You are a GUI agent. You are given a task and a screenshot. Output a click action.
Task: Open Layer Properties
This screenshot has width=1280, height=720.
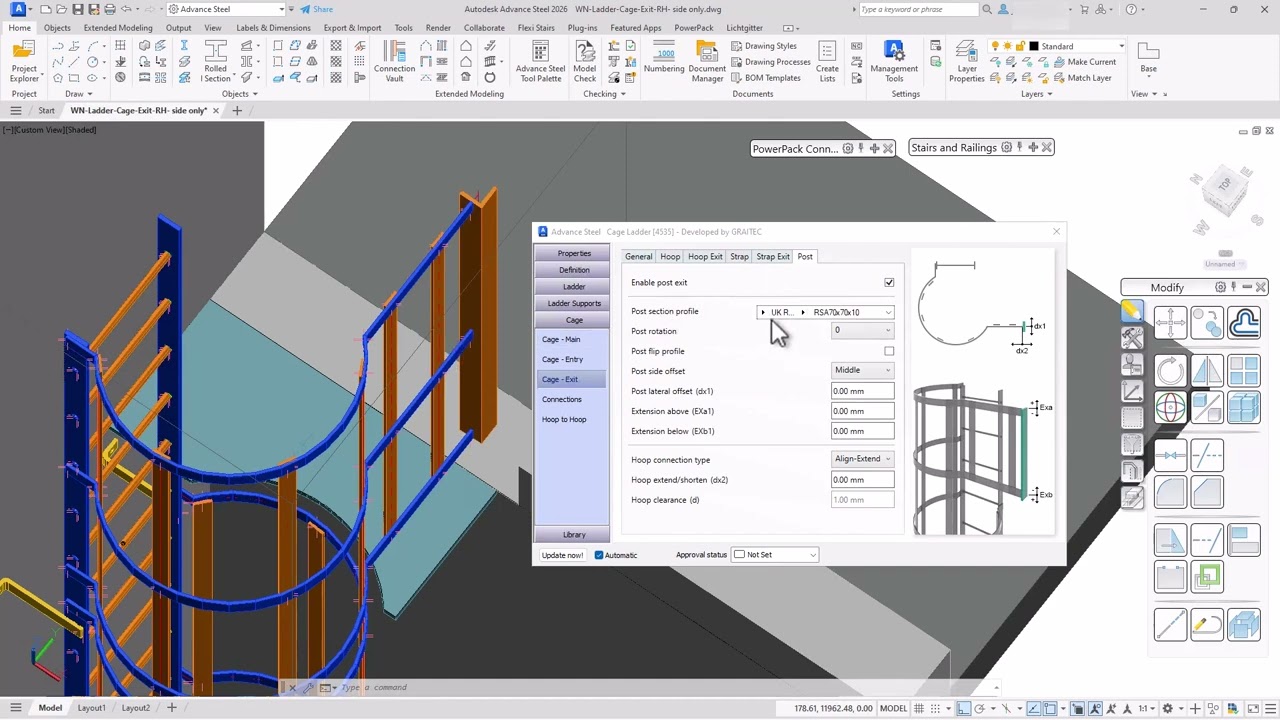pos(967,62)
